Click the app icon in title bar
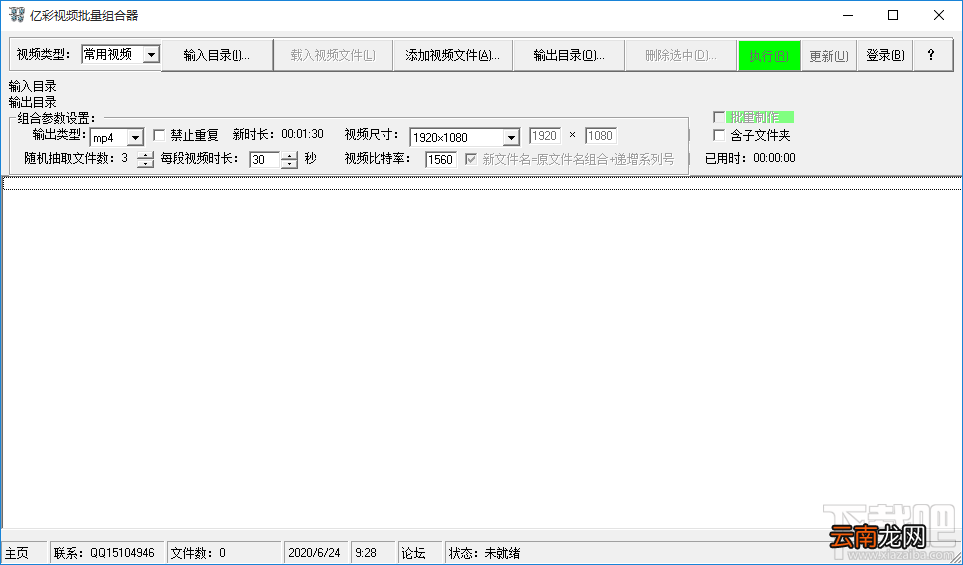The width and height of the screenshot is (963, 565). point(17,15)
